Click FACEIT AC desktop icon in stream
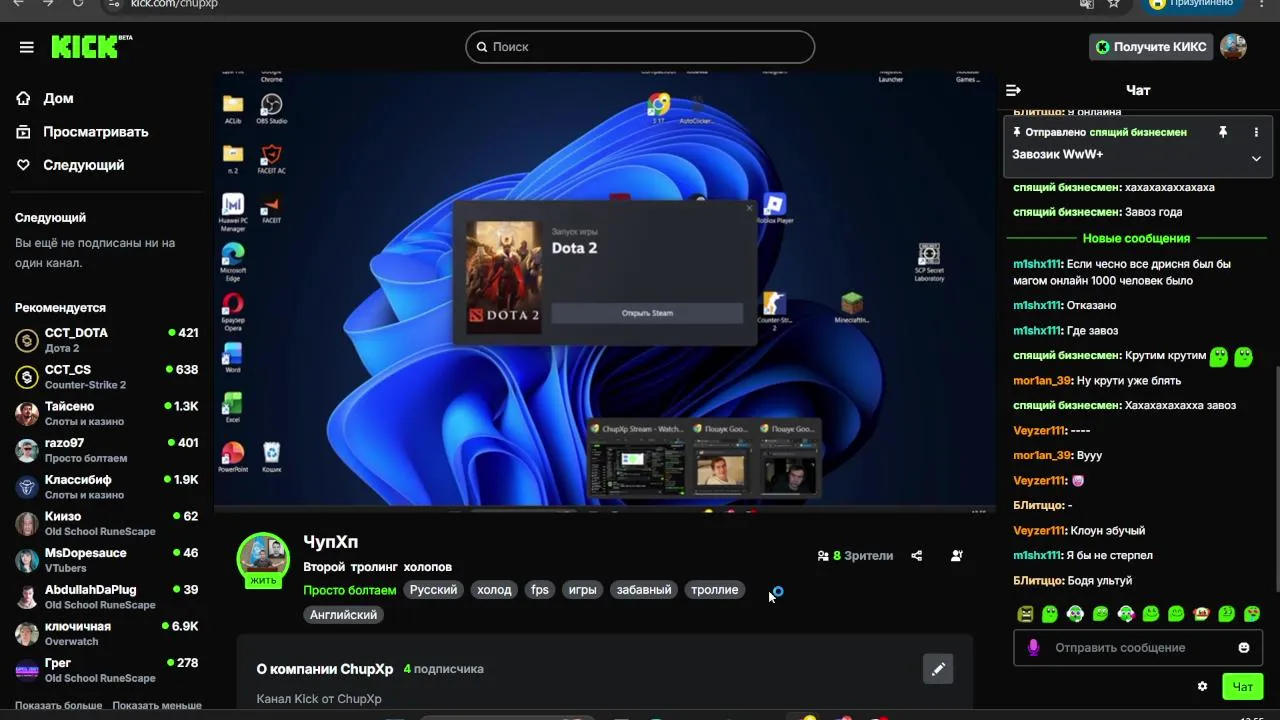The image size is (1280, 720). click(271, 159)
